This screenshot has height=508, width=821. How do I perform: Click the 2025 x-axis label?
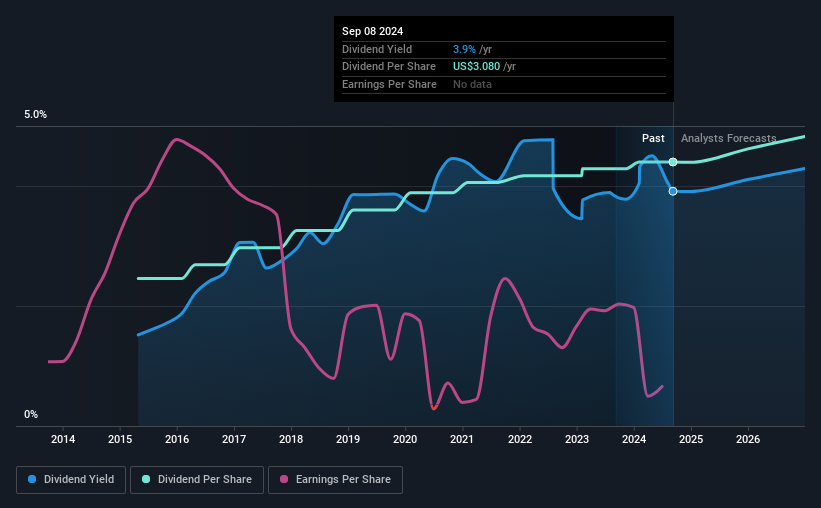coord(691,439)
